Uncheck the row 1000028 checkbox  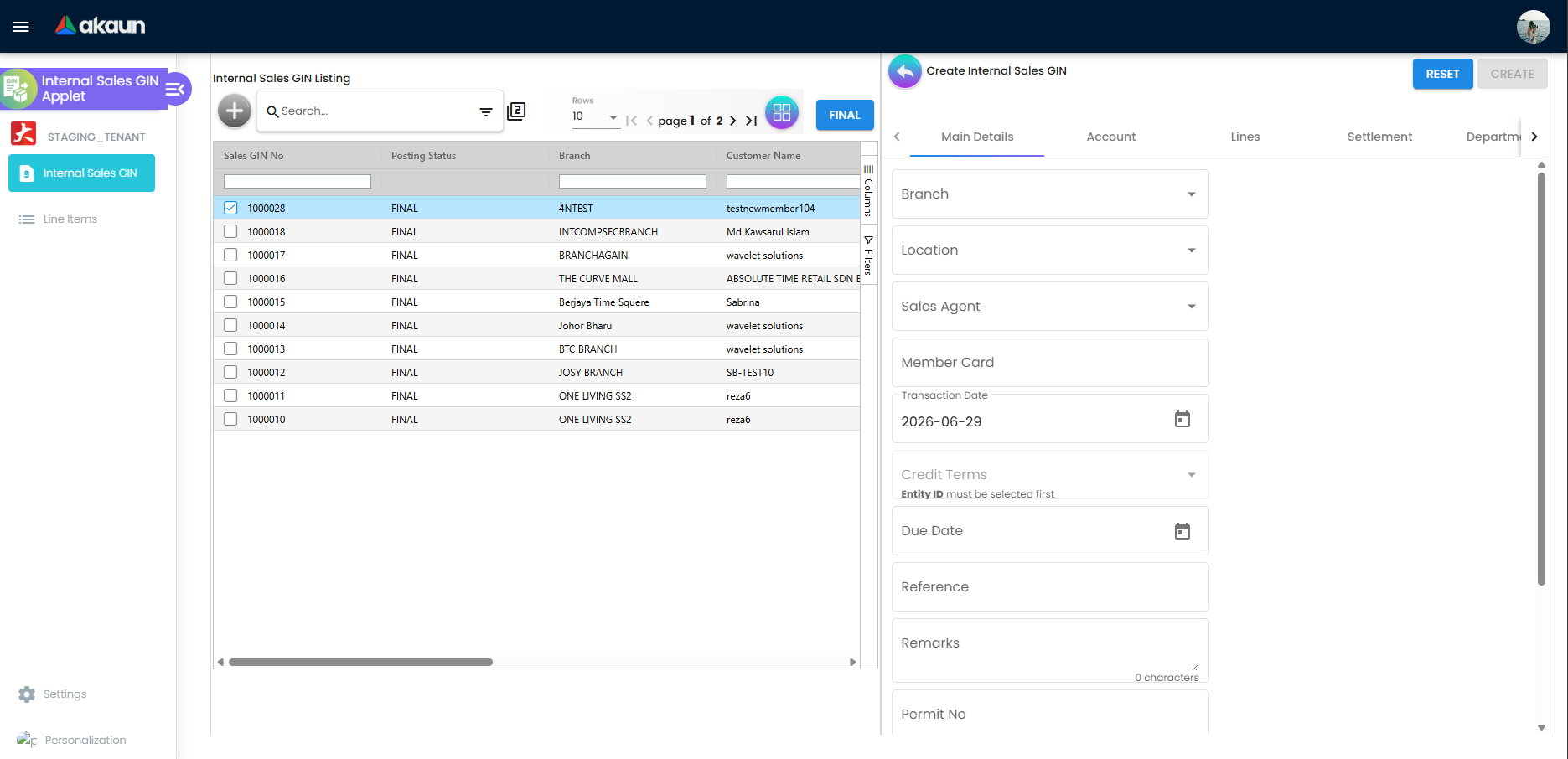230,208
